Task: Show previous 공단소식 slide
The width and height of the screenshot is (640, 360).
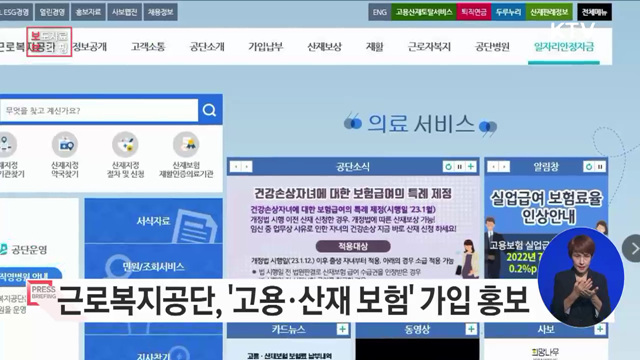Action: (x=236, y=167)
